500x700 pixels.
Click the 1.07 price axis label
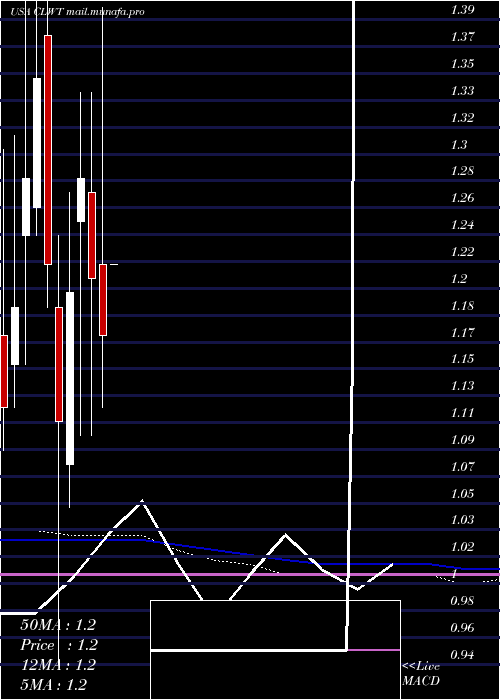[x=462, y=467]
